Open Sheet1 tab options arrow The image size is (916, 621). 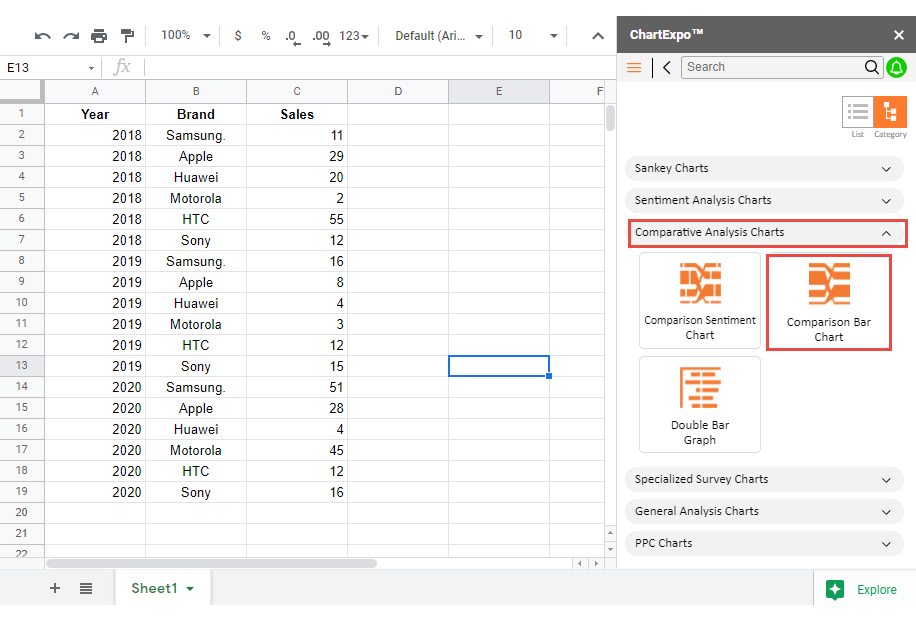point(190,589)
